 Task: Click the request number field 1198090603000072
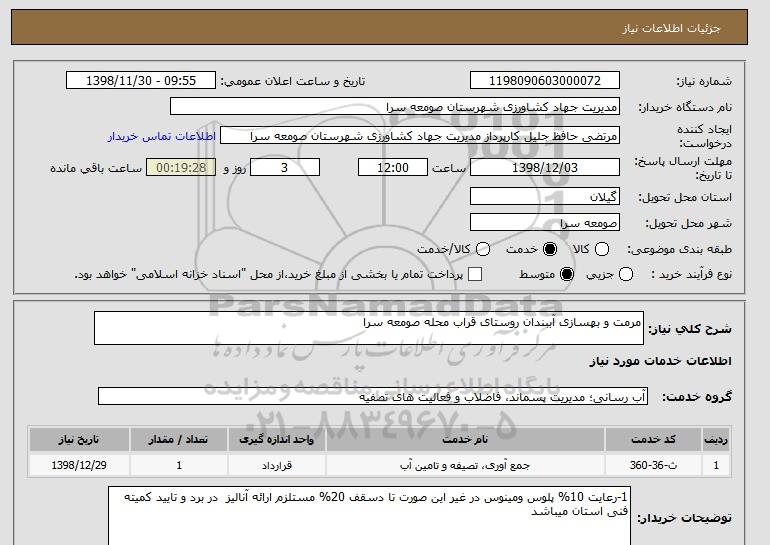coord(545,81)
